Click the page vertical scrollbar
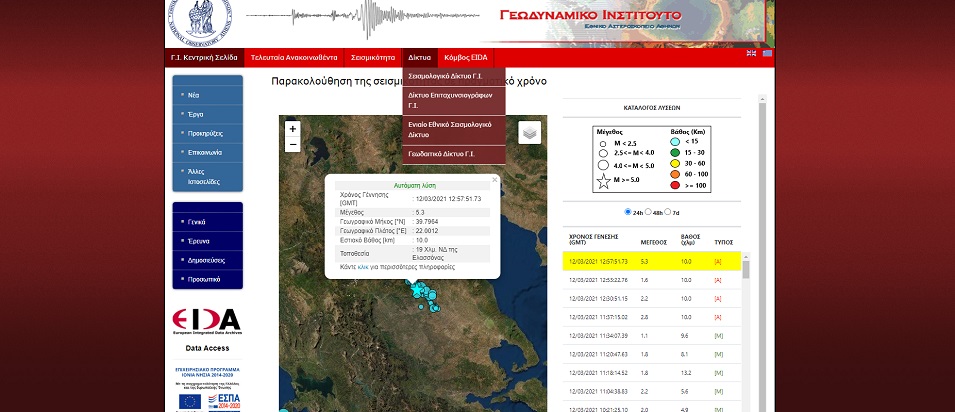The width and height of the screenshot is (955, 412). tap(761, 256)
